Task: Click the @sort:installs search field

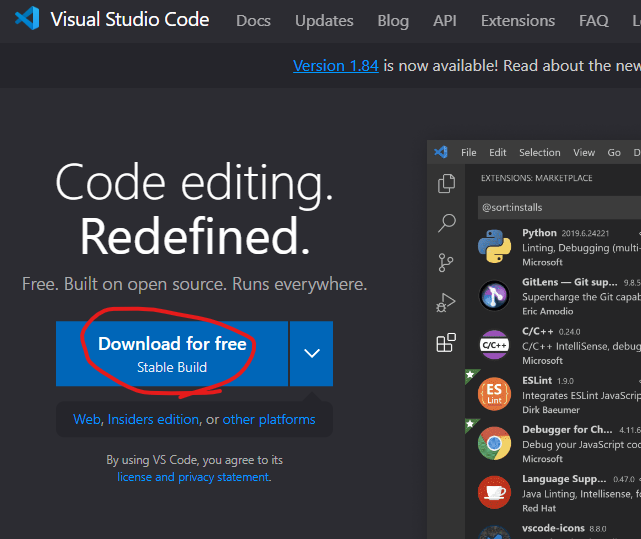Action: pos(559,207)
